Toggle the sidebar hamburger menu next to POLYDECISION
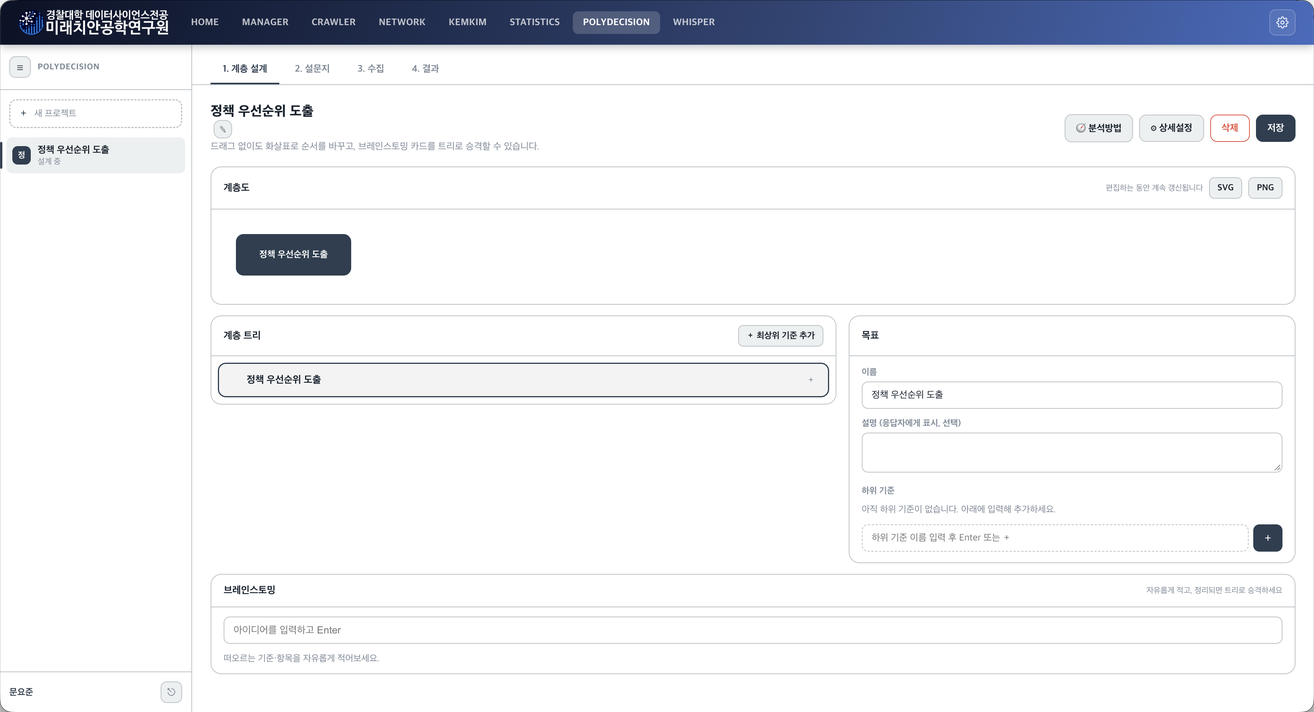 [20, 67]
